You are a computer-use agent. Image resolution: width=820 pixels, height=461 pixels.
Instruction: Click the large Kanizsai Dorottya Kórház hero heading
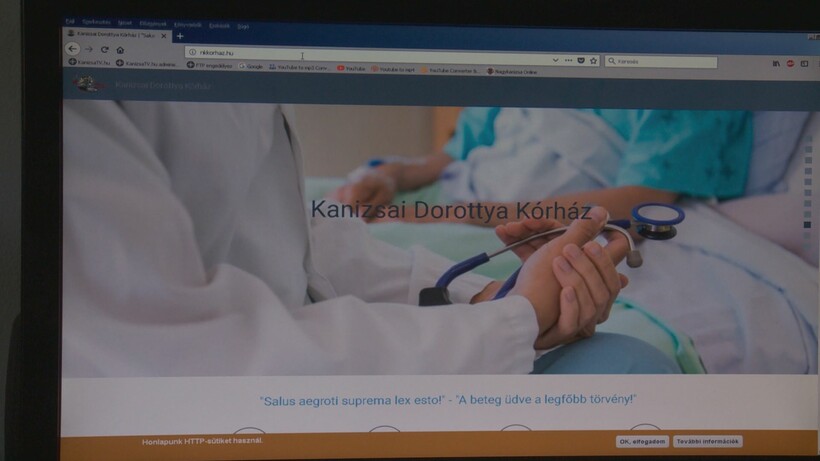pos(451,210)
